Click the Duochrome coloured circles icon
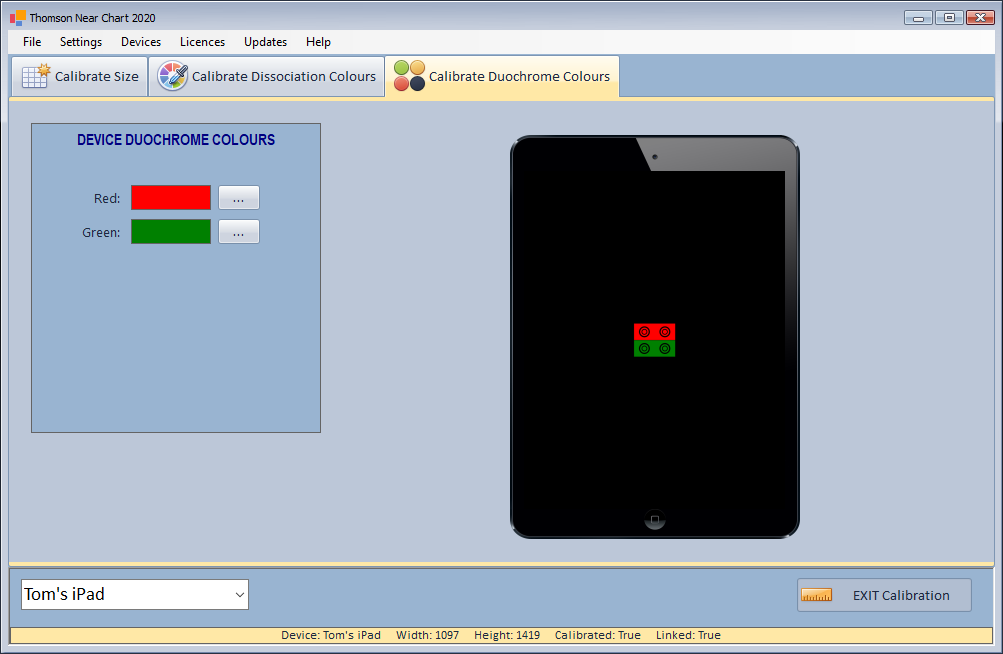The height and width of the screenshot is (654, 1003). point(409,76)
